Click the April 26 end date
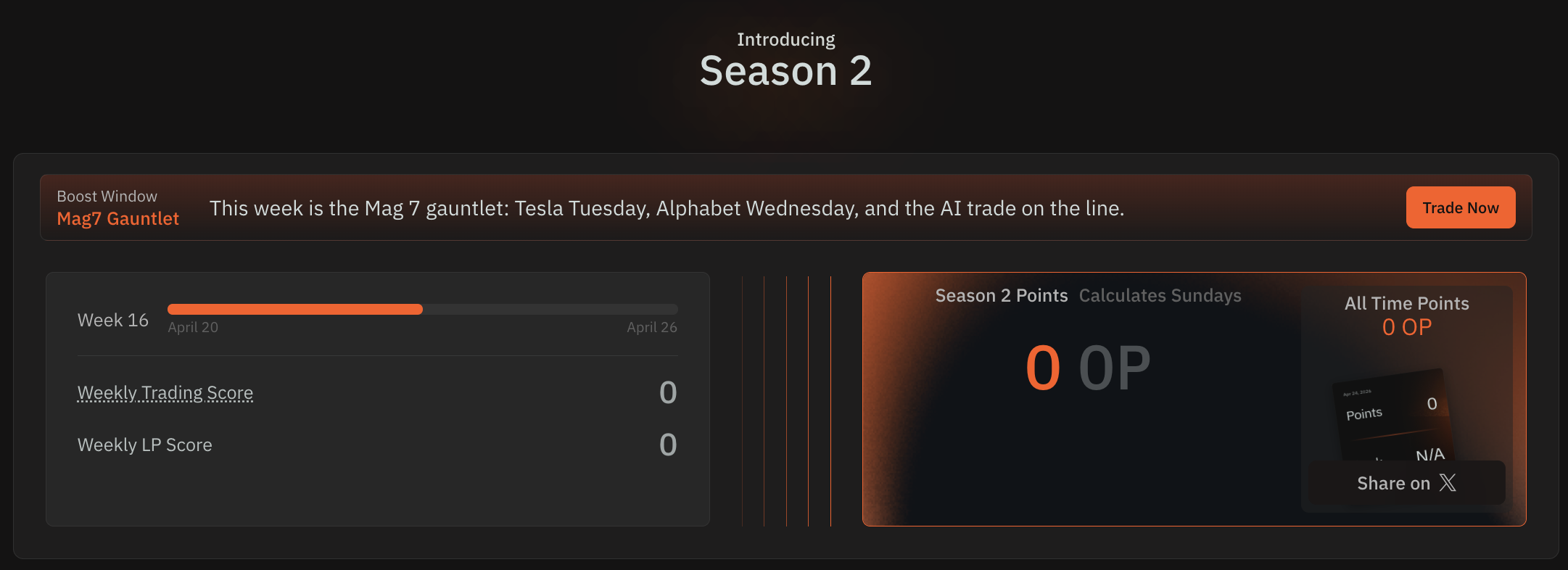The height and width of the screenshot is (570, 1568). (651, 328)
